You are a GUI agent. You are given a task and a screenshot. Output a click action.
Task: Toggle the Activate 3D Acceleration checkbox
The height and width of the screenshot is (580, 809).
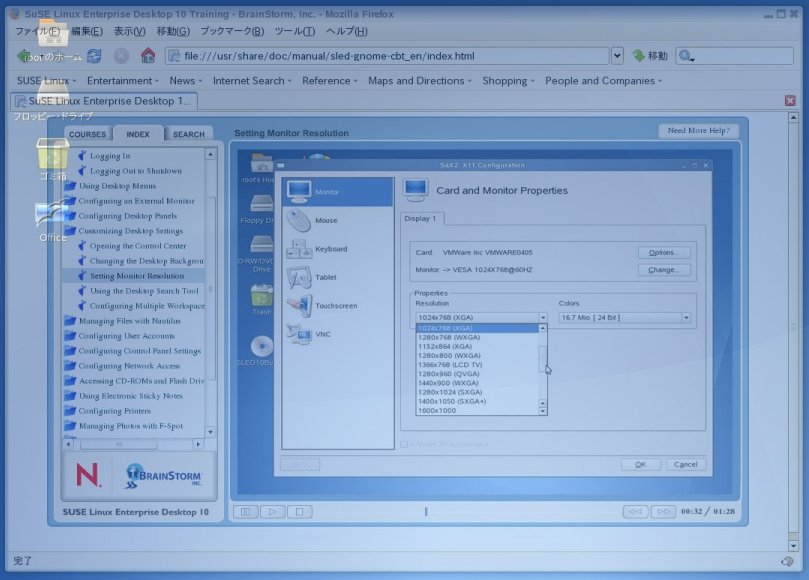pos(405,444)
